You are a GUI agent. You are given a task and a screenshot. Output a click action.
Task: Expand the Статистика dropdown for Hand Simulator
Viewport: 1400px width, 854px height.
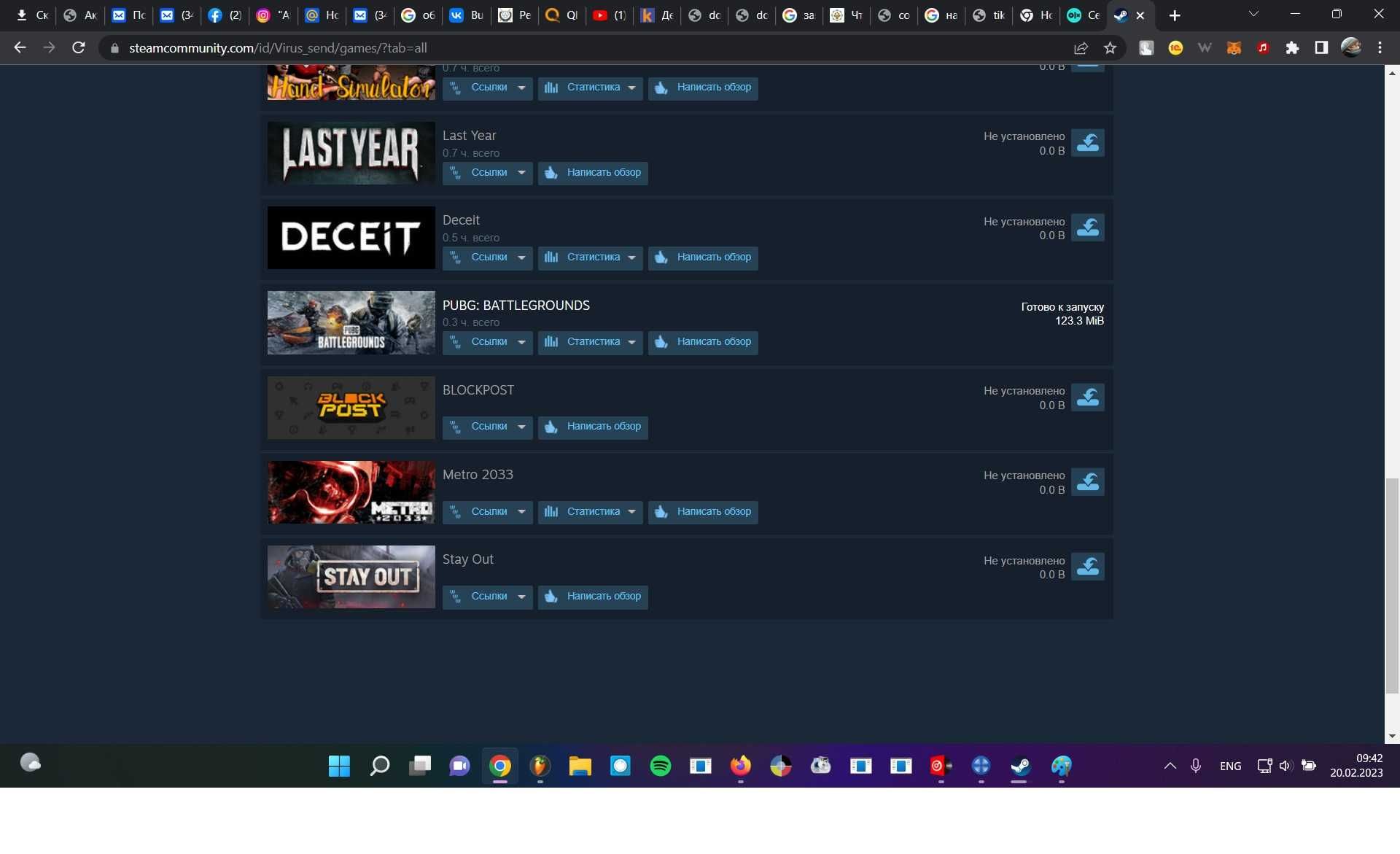coord(590,88)
